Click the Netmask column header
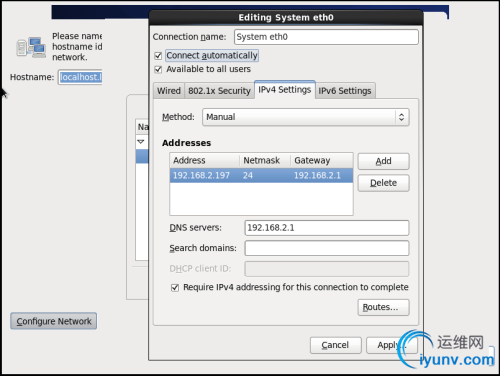The height and width of the screenshot is (376, 500). 265,161
